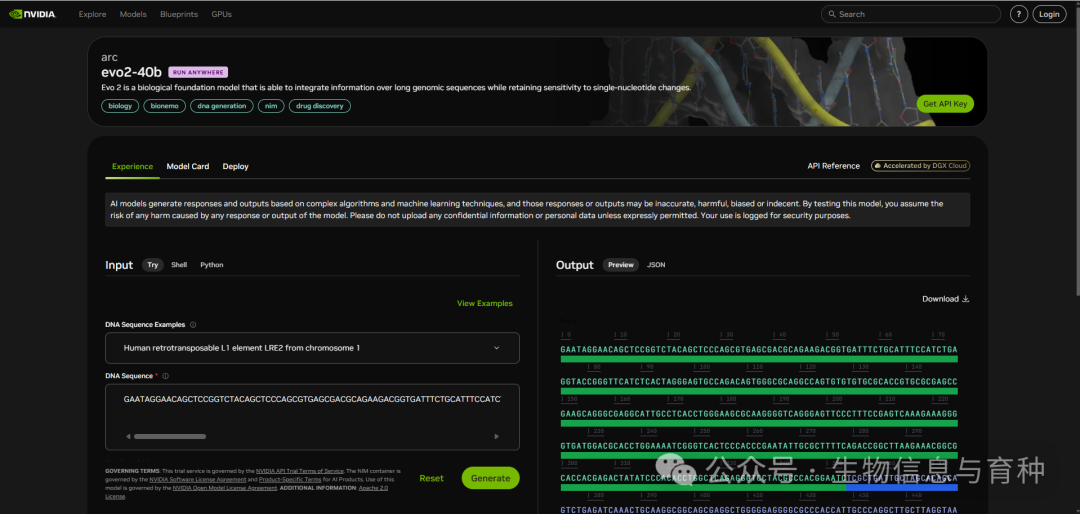Click the Reset button
This screenshot has height=514, width=1080.
pos(431,478)
